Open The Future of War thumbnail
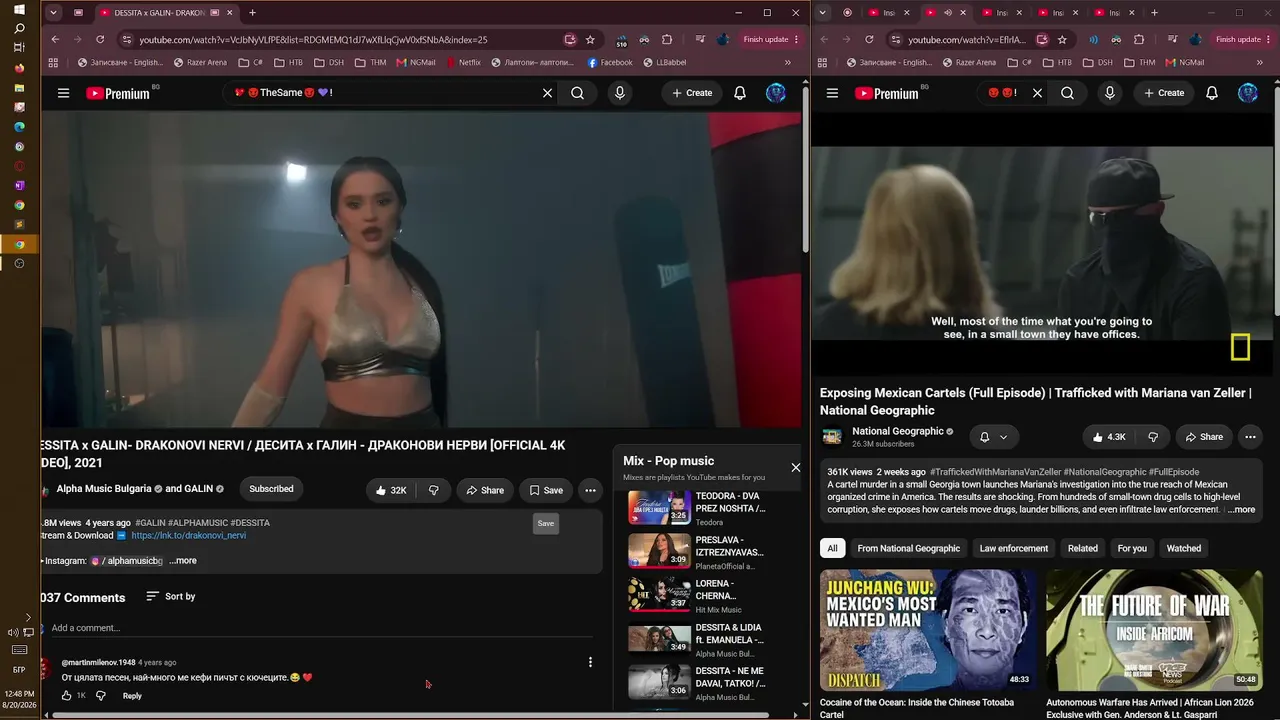 [1155, 630]
